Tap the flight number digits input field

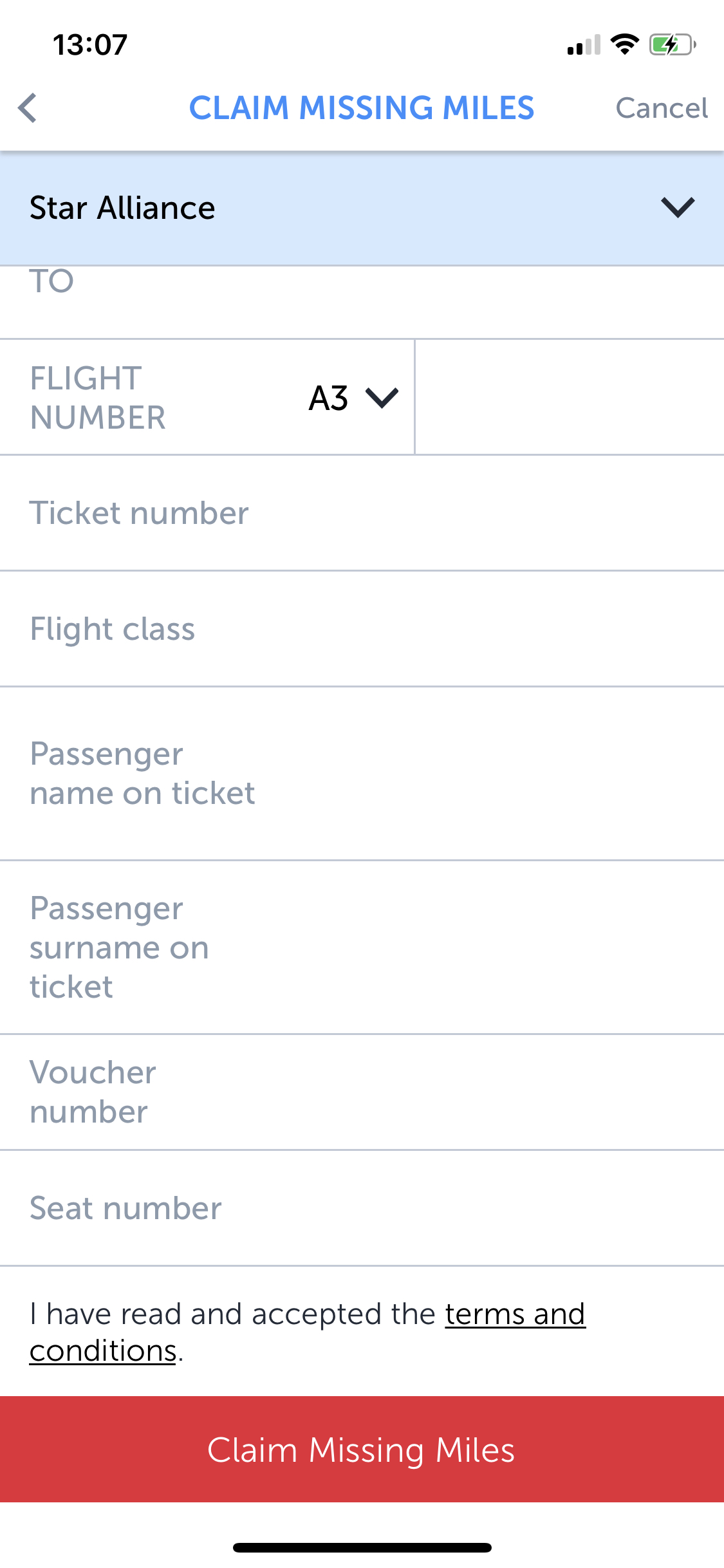click(x=570, y=397)
